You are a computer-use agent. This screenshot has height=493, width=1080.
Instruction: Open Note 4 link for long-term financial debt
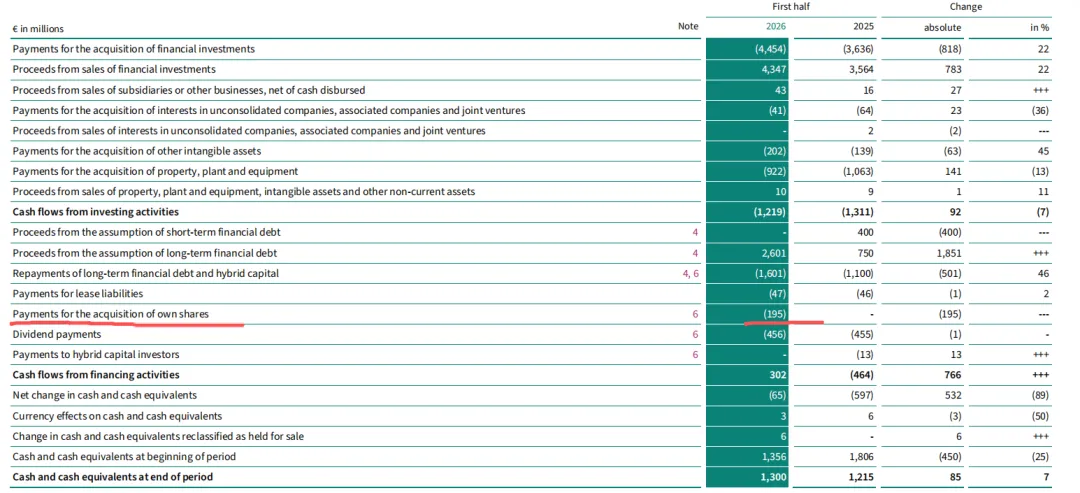coord(695,253)
